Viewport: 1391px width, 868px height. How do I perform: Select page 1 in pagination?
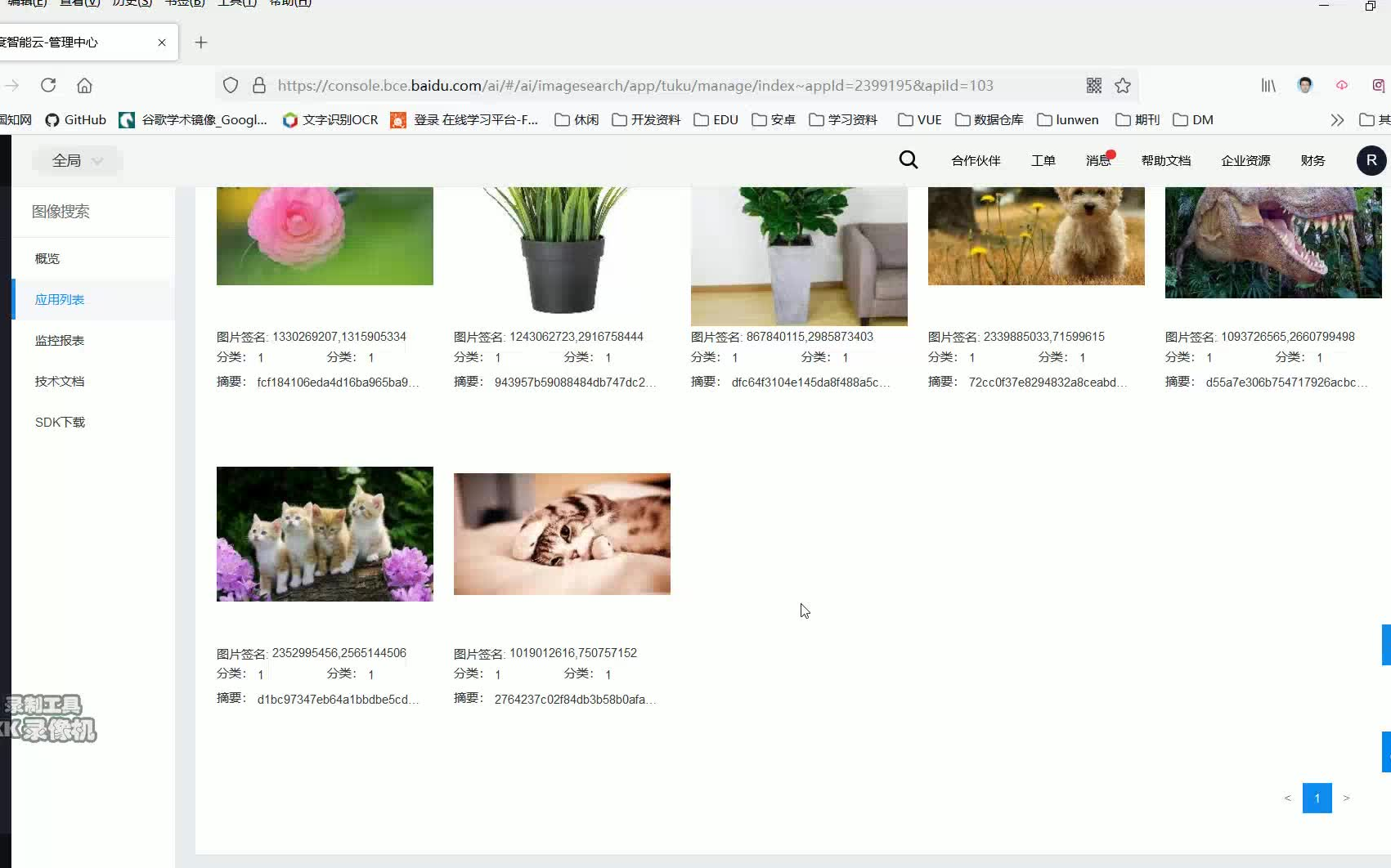click(1317, 798)
